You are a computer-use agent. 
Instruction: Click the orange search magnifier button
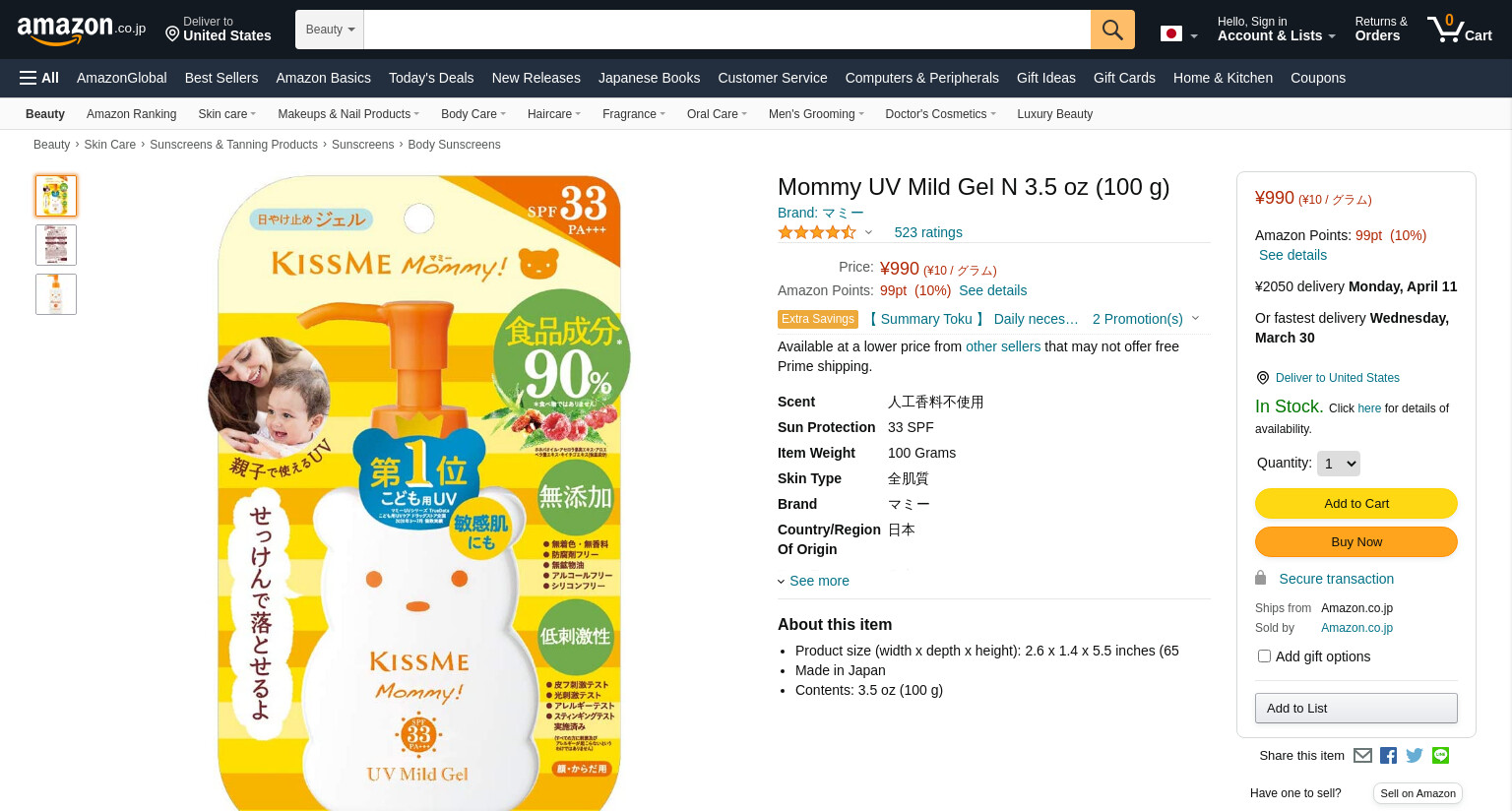(1112, 30)
